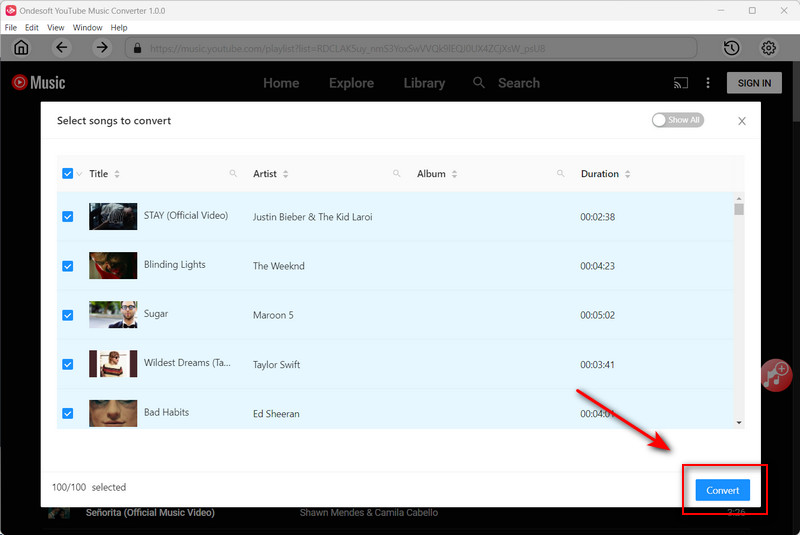Click the lock icon in address bar
The image size is (800, 535).
click(137, 48)
